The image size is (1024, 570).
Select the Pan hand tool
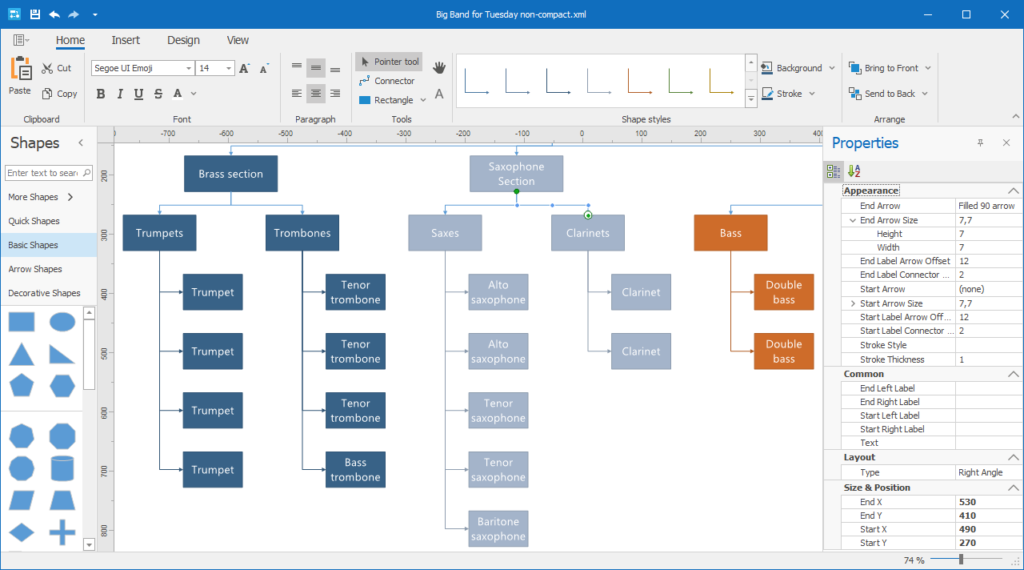click(x=439, y=68)
